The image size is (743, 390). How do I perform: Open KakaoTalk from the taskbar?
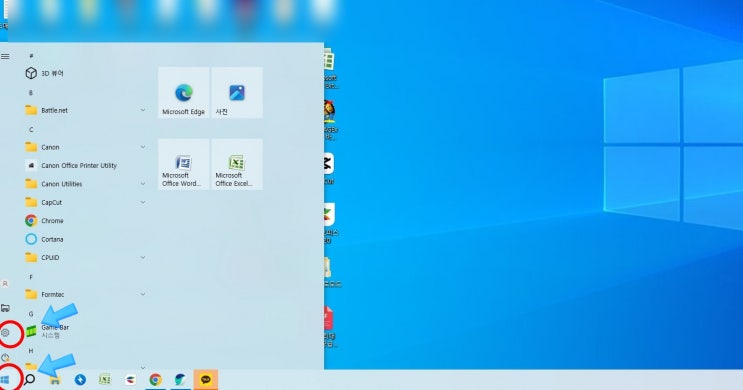206,380
